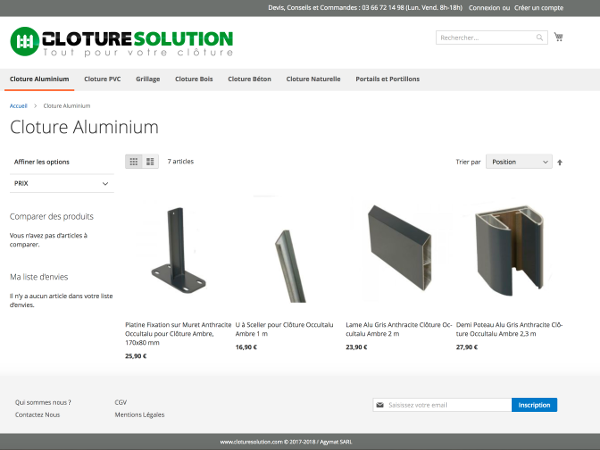Go to Accueil breadcrumb
Image resolution: width=600 pixels, height=450 pixels.
click(18, 106)
